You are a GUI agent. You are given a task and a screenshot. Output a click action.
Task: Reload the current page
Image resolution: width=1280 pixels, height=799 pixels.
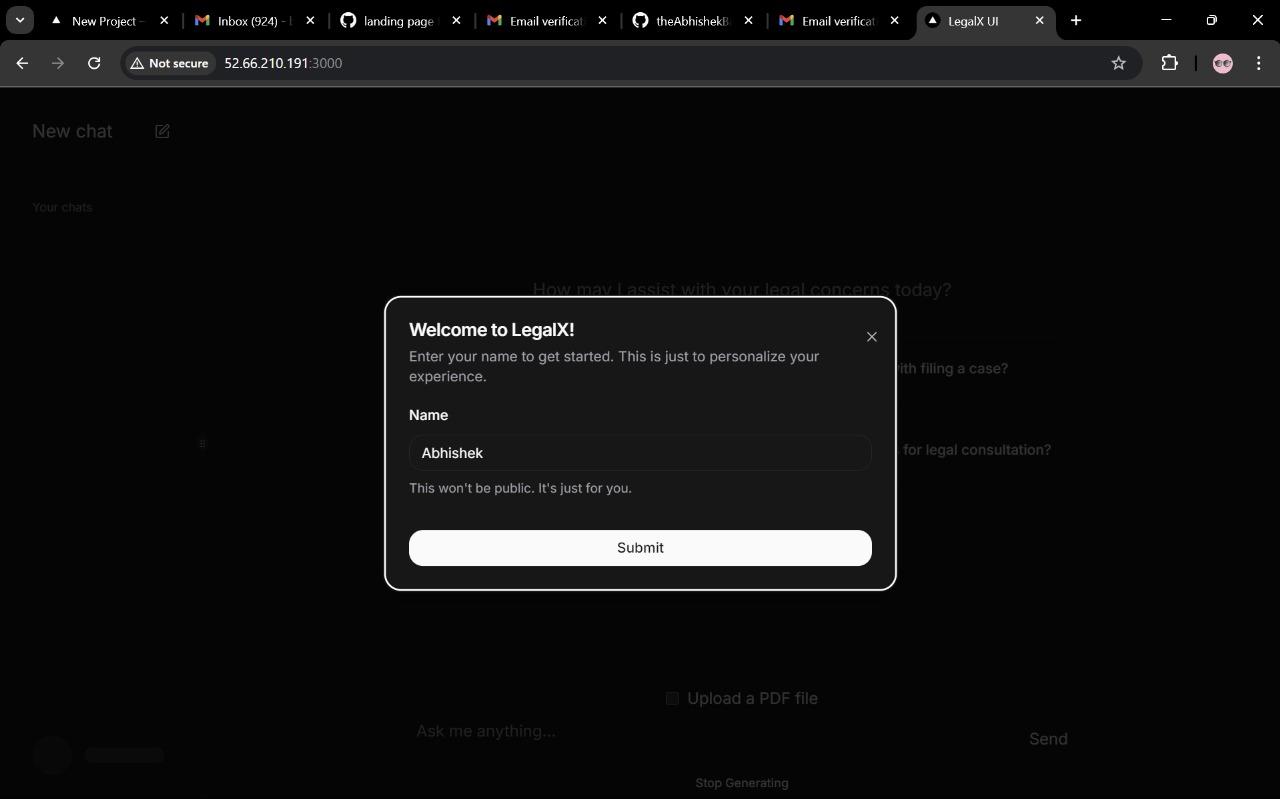click(94, 63)
